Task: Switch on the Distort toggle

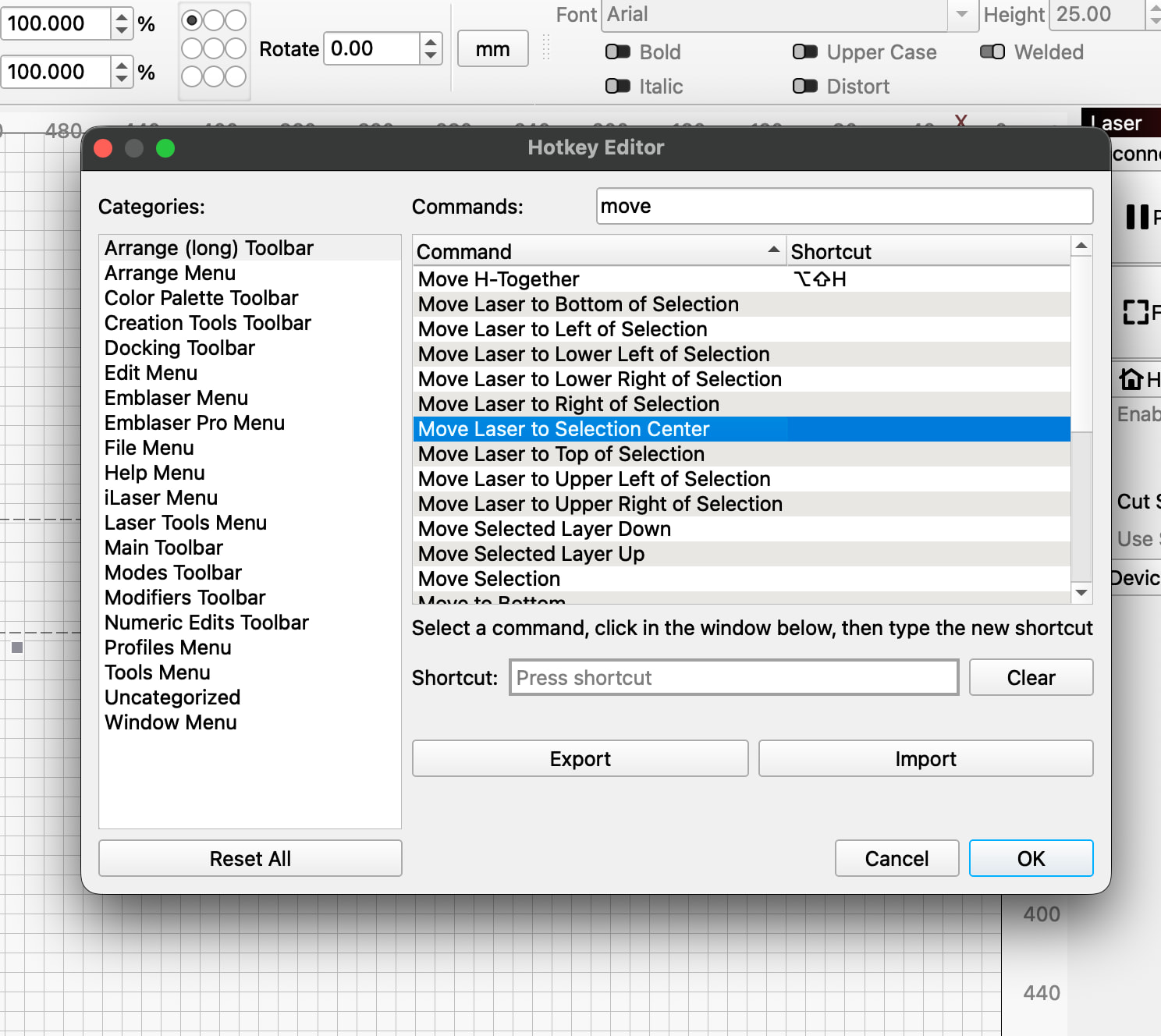Action: tap(804, 87)
